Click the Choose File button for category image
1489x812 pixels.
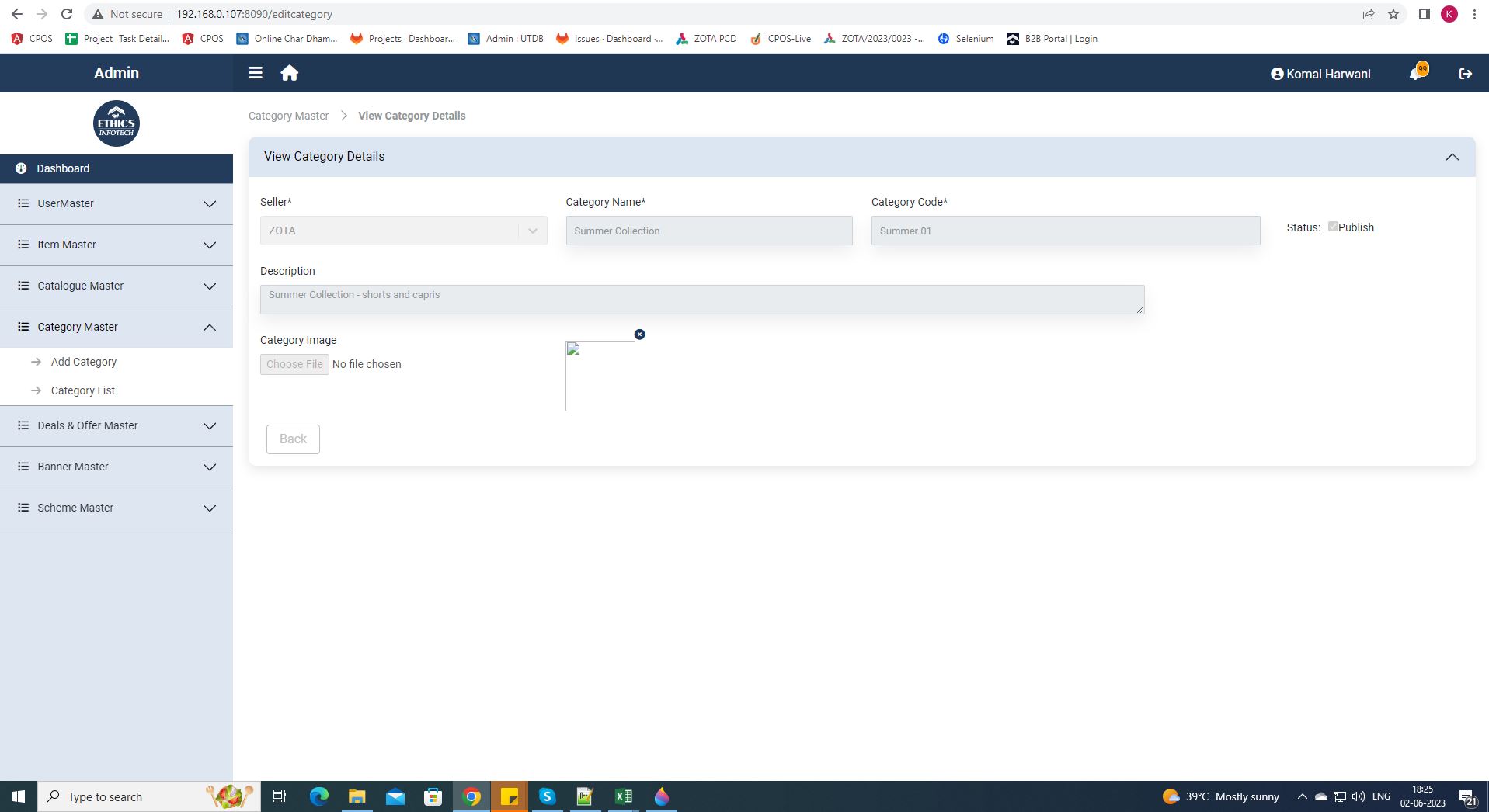coord(294,364)
